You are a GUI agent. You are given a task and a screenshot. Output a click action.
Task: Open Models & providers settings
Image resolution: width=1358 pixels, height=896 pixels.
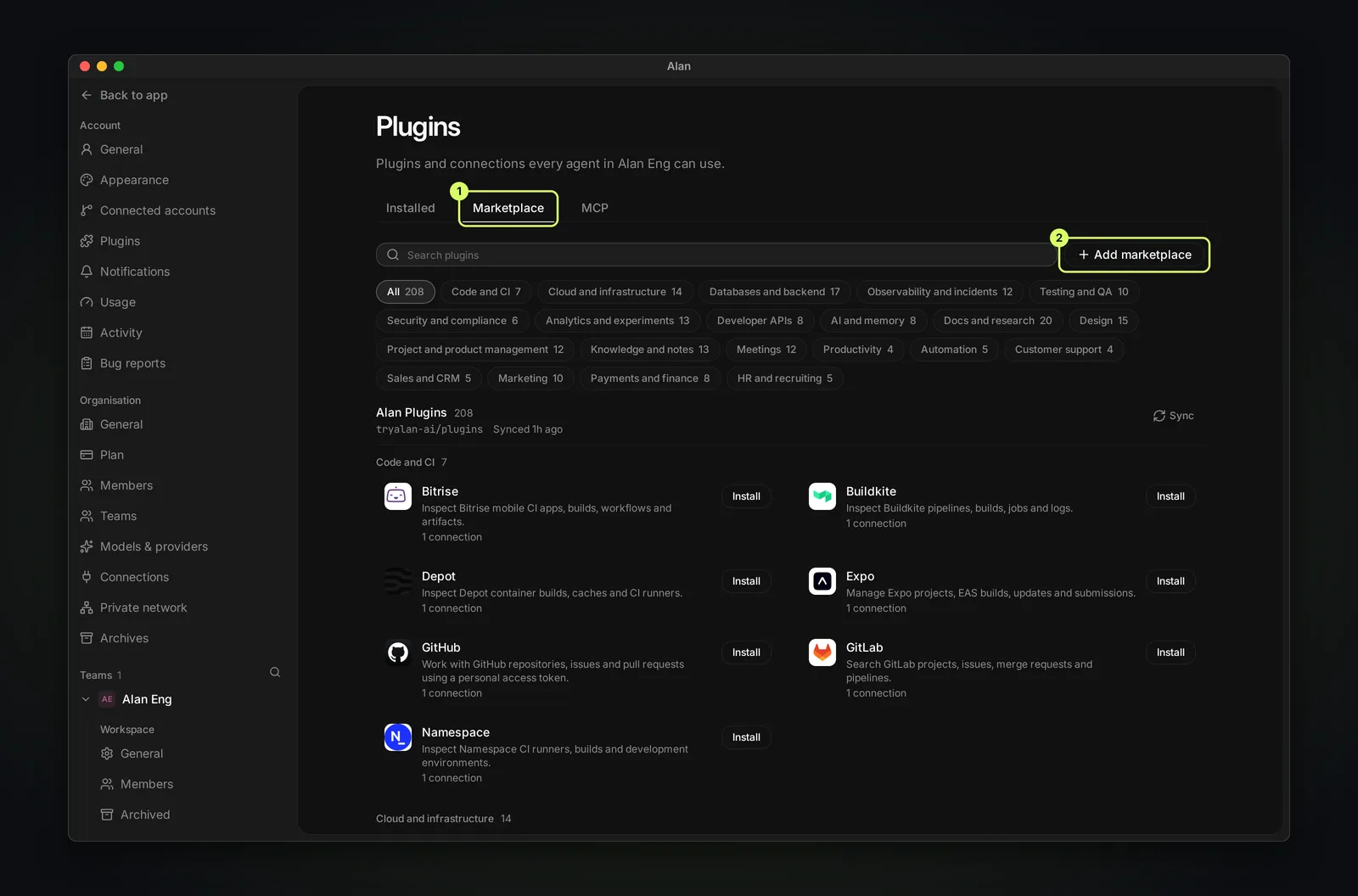pyautogui.click(x=154, y=546)
